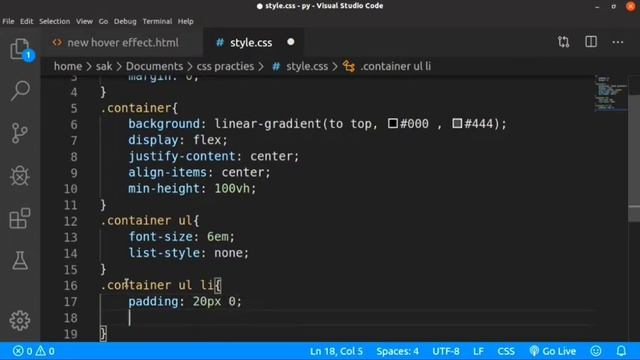
Task: Open the Terminal menu
Action: coord(157,21)
